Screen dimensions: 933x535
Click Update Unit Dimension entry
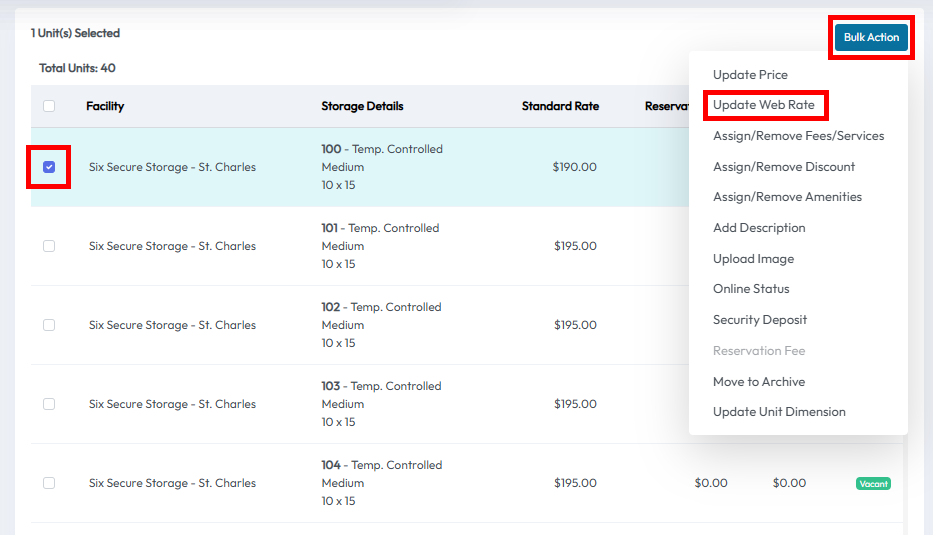pyautogui.click(x=778, y=412)
